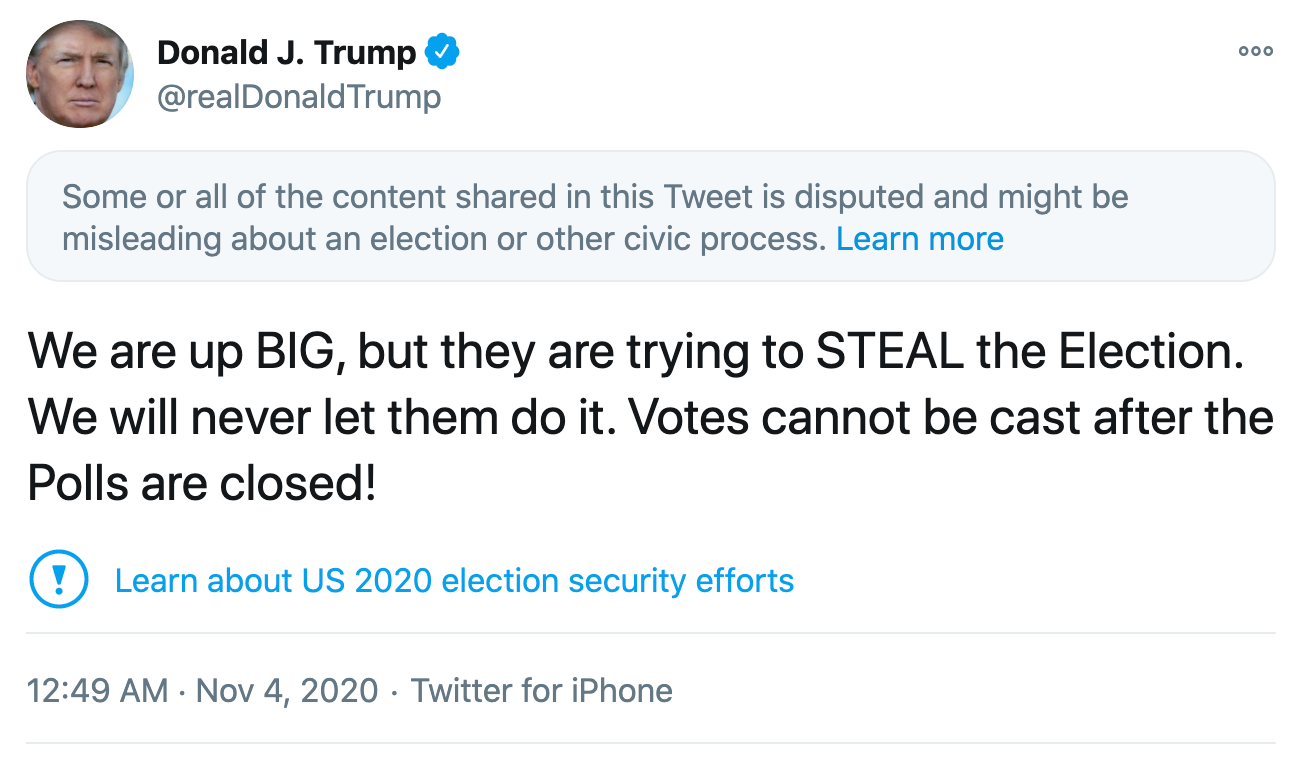Screen dimensions: 1302x764
Task: Click the word BIG in the tweet
Action: coord(299,351)
